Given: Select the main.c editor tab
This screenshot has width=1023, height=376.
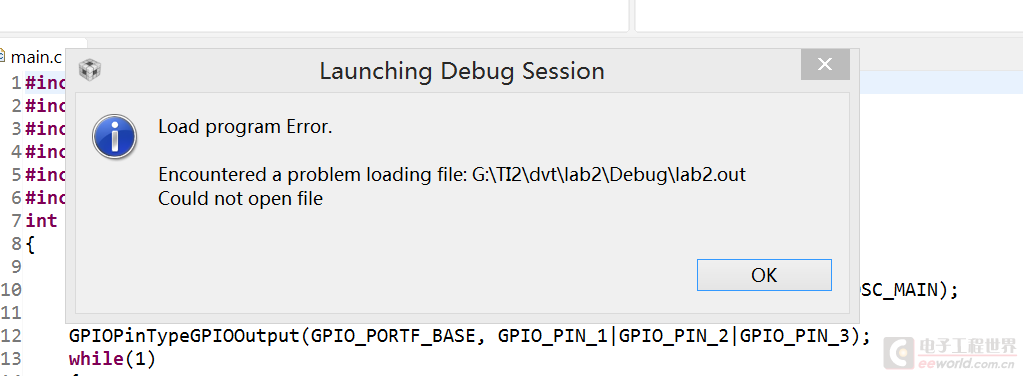Looking at the screenshot, I should tap(33, 57).
